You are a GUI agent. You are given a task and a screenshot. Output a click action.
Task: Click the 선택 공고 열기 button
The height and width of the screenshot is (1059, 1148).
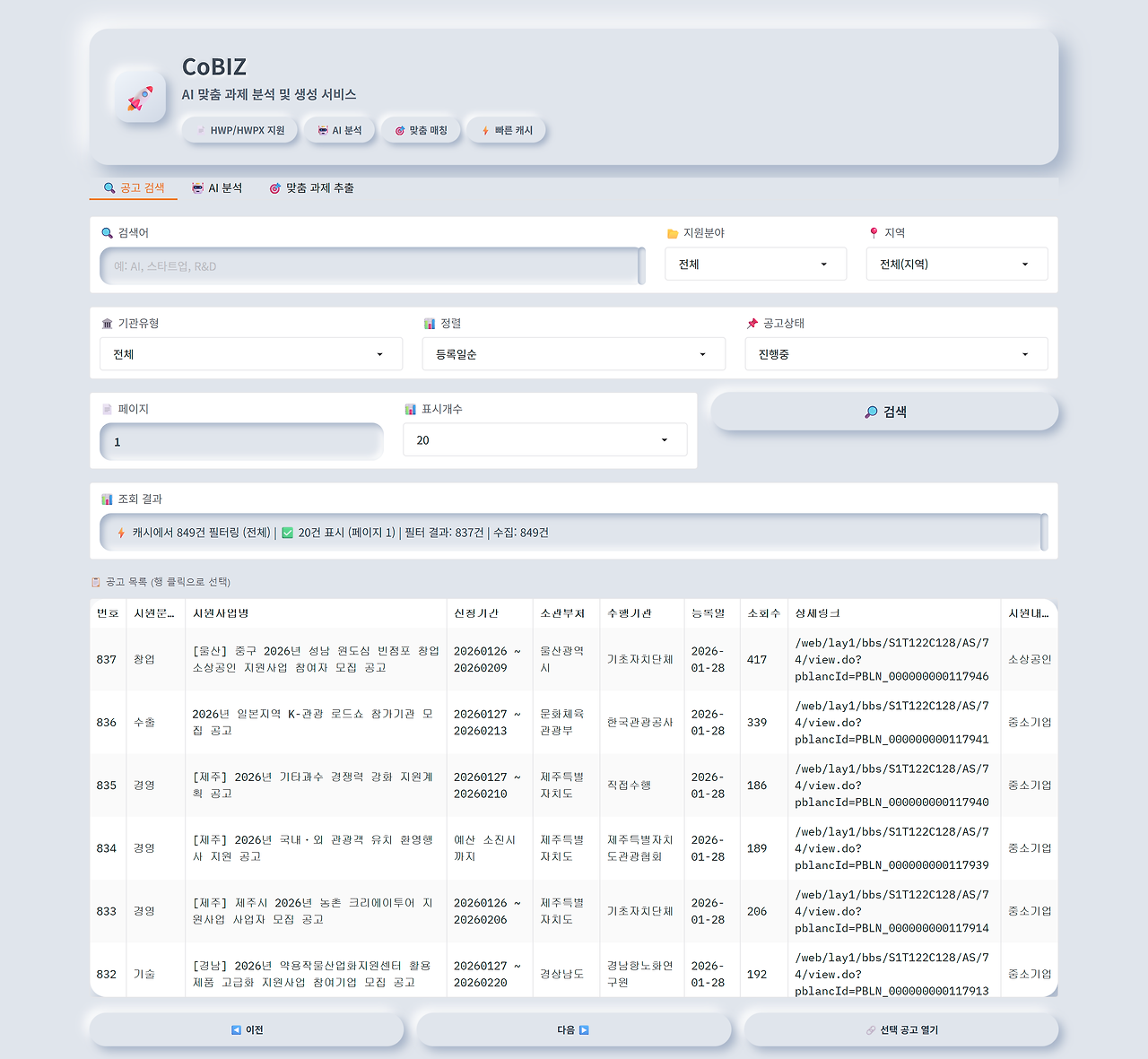tap(900, 1029)
